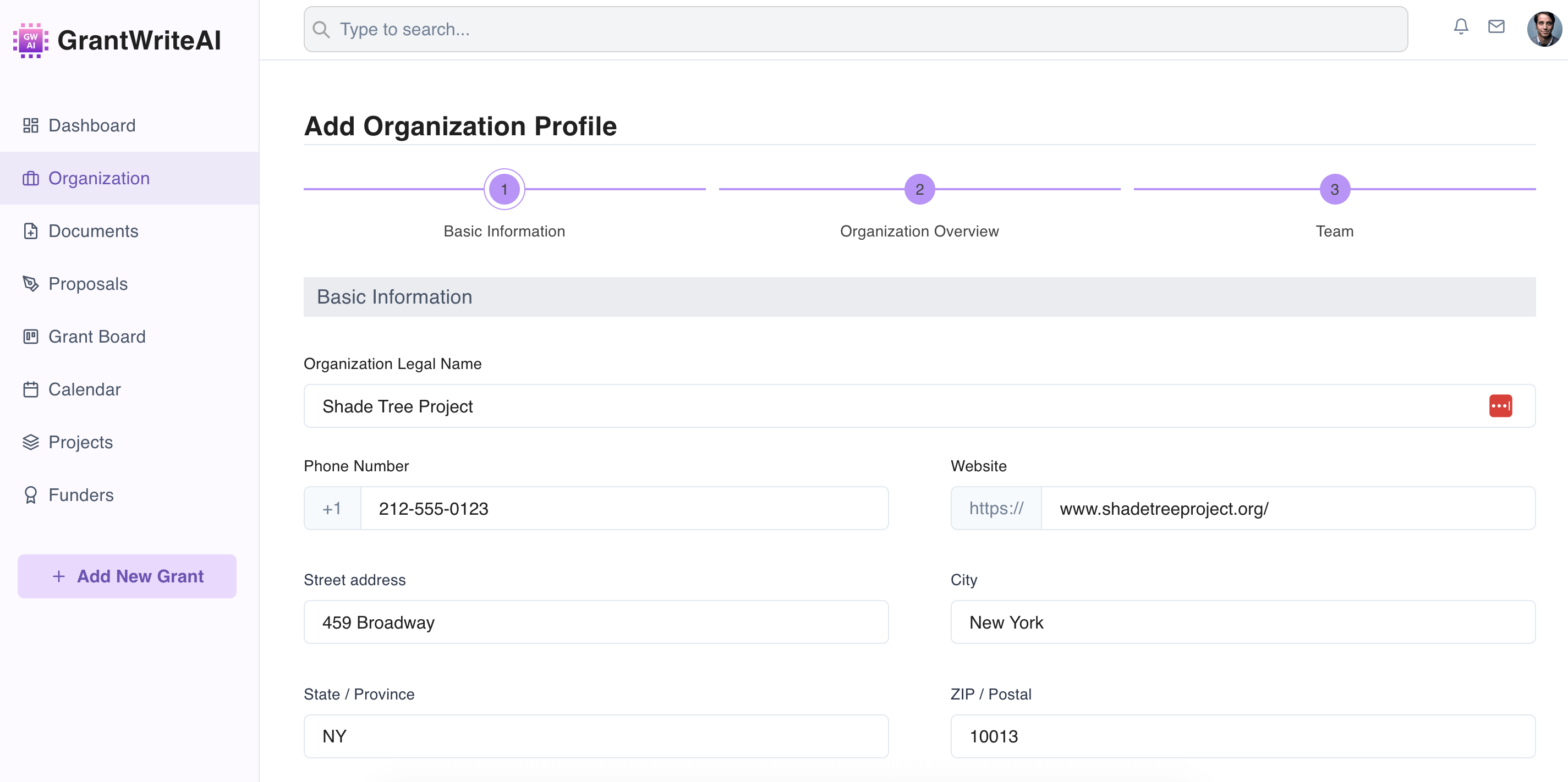Image resolution: width=1568 pixels, height=782 pixels.
Task: Open Dashboard from the sidebar
Action: click(x=91, y=125)
